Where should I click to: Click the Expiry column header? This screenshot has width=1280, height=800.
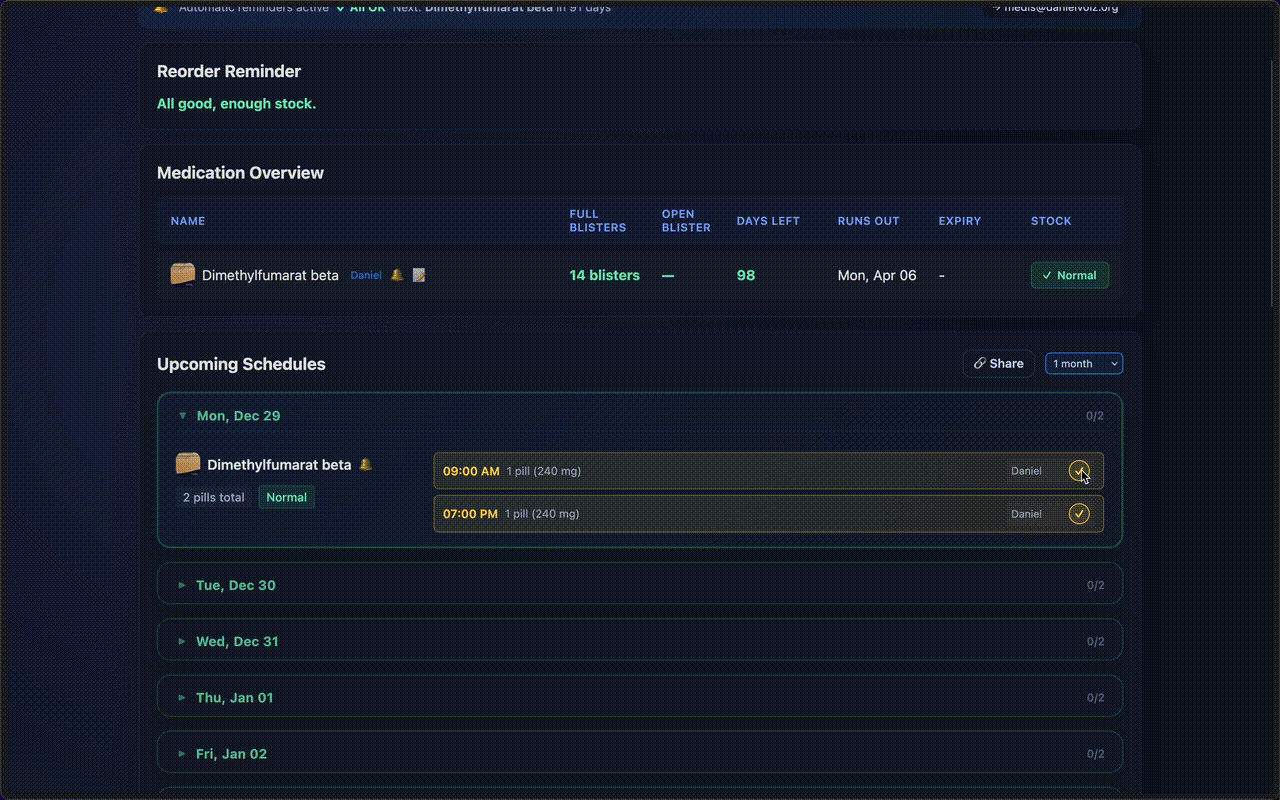click(x=960, y=221)
